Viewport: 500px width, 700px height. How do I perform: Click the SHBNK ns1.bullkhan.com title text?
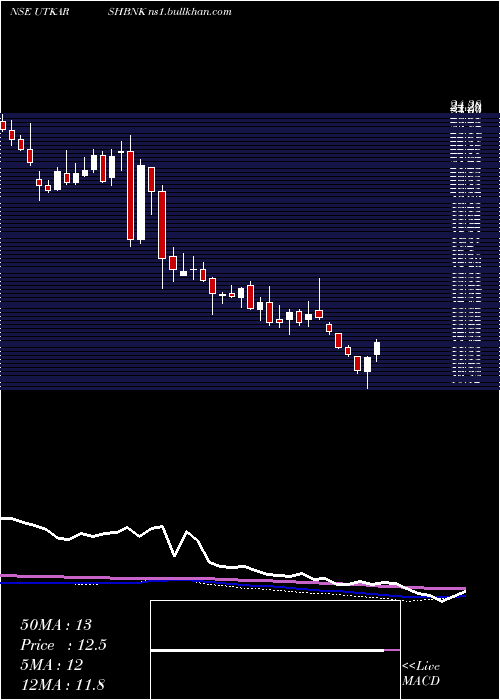(x=169, y=12)
